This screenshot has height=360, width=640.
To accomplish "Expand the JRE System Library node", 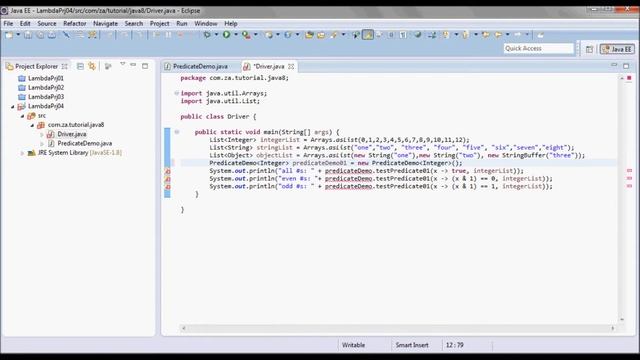I will click(22, 153).
